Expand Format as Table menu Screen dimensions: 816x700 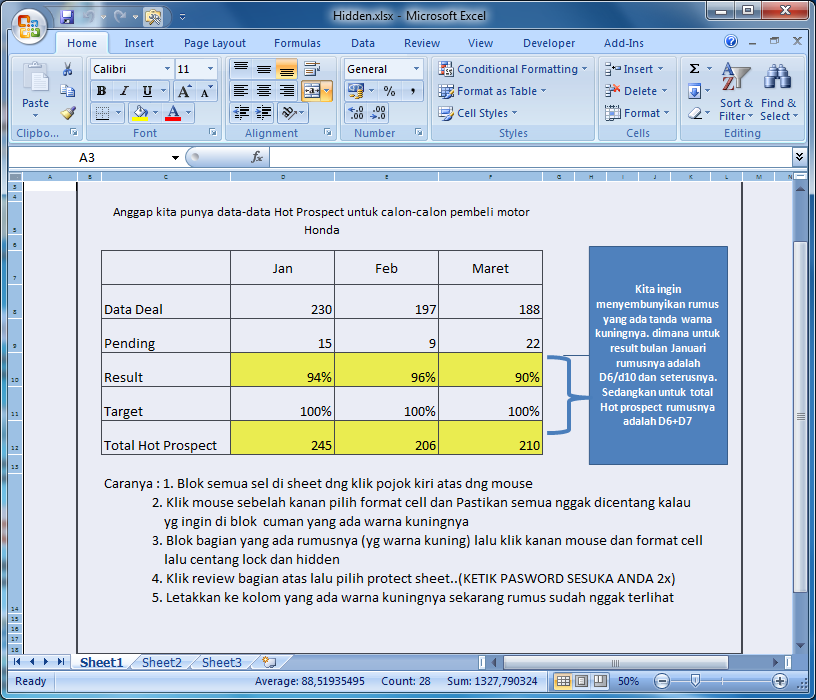pos(492,91)
